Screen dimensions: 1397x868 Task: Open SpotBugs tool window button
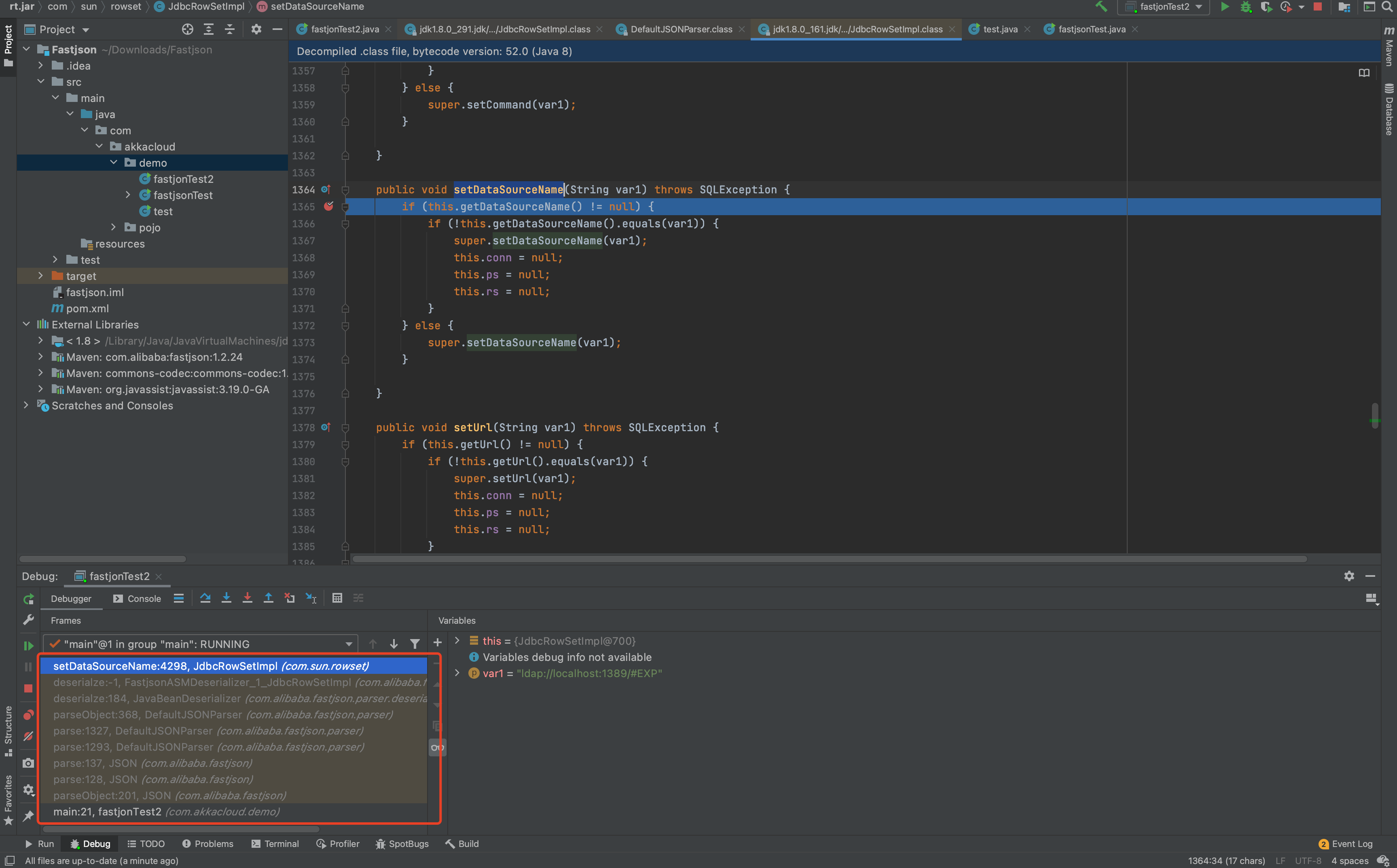[402, 843]
